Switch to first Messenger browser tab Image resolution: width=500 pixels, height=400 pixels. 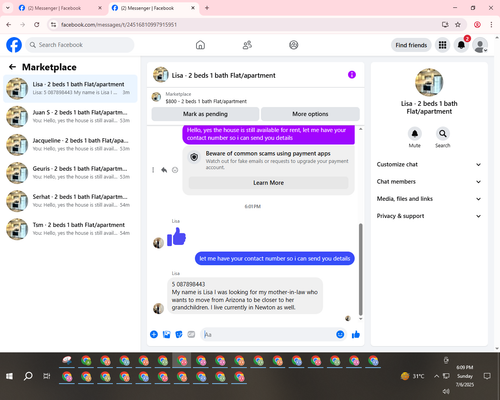(60, 8)
